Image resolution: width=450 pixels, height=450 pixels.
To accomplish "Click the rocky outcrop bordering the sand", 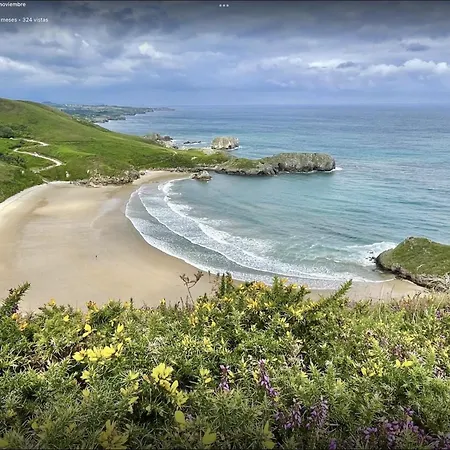I will click(x=107, y=178).
